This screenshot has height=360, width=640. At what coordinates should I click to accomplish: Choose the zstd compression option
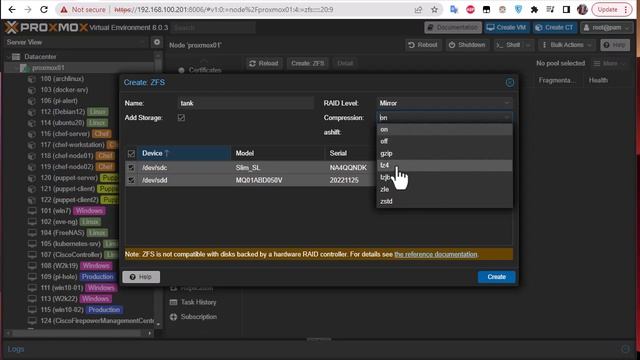[444, 201]
